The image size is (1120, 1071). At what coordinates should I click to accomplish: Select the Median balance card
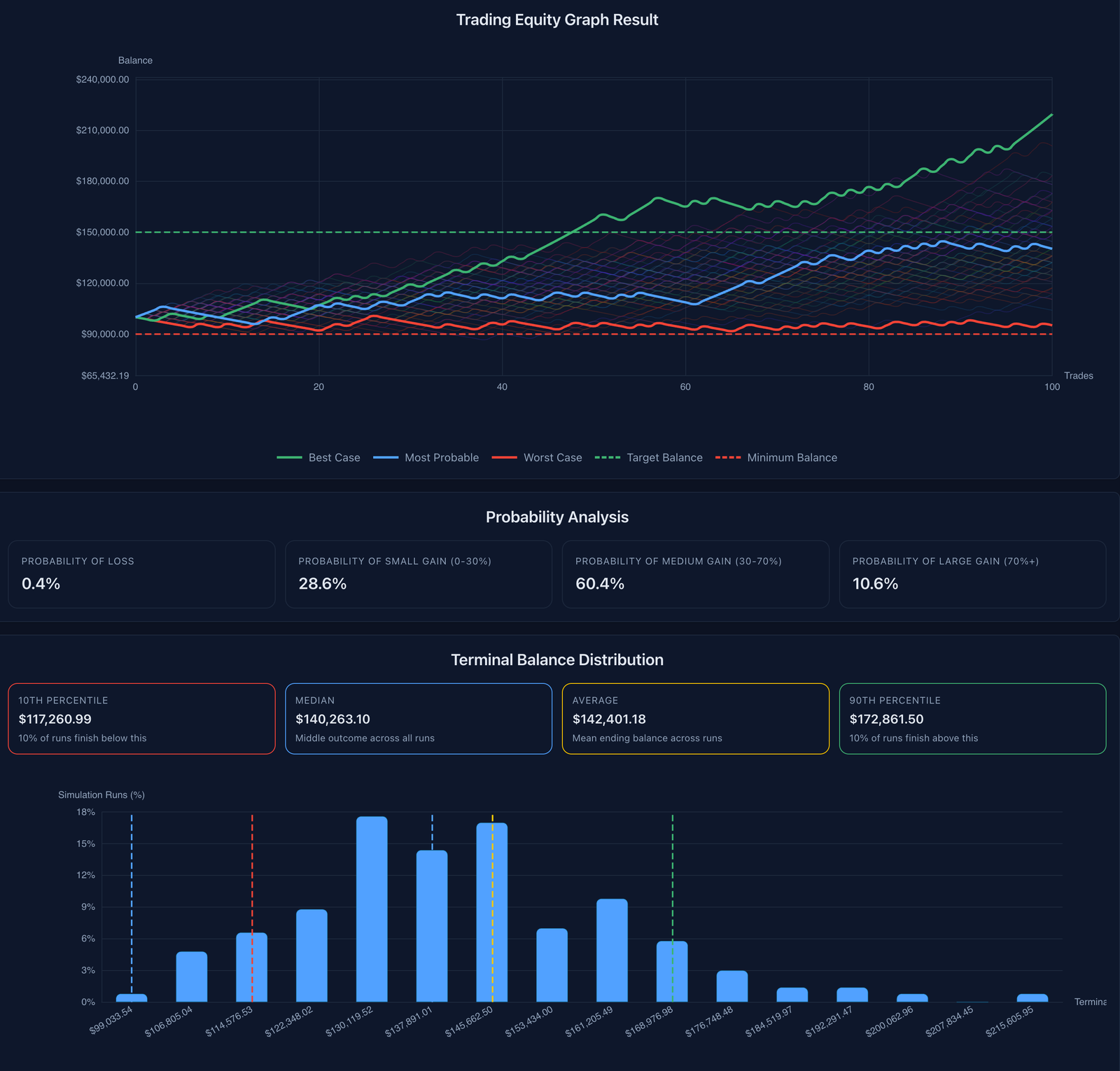[x=419, y=719]
